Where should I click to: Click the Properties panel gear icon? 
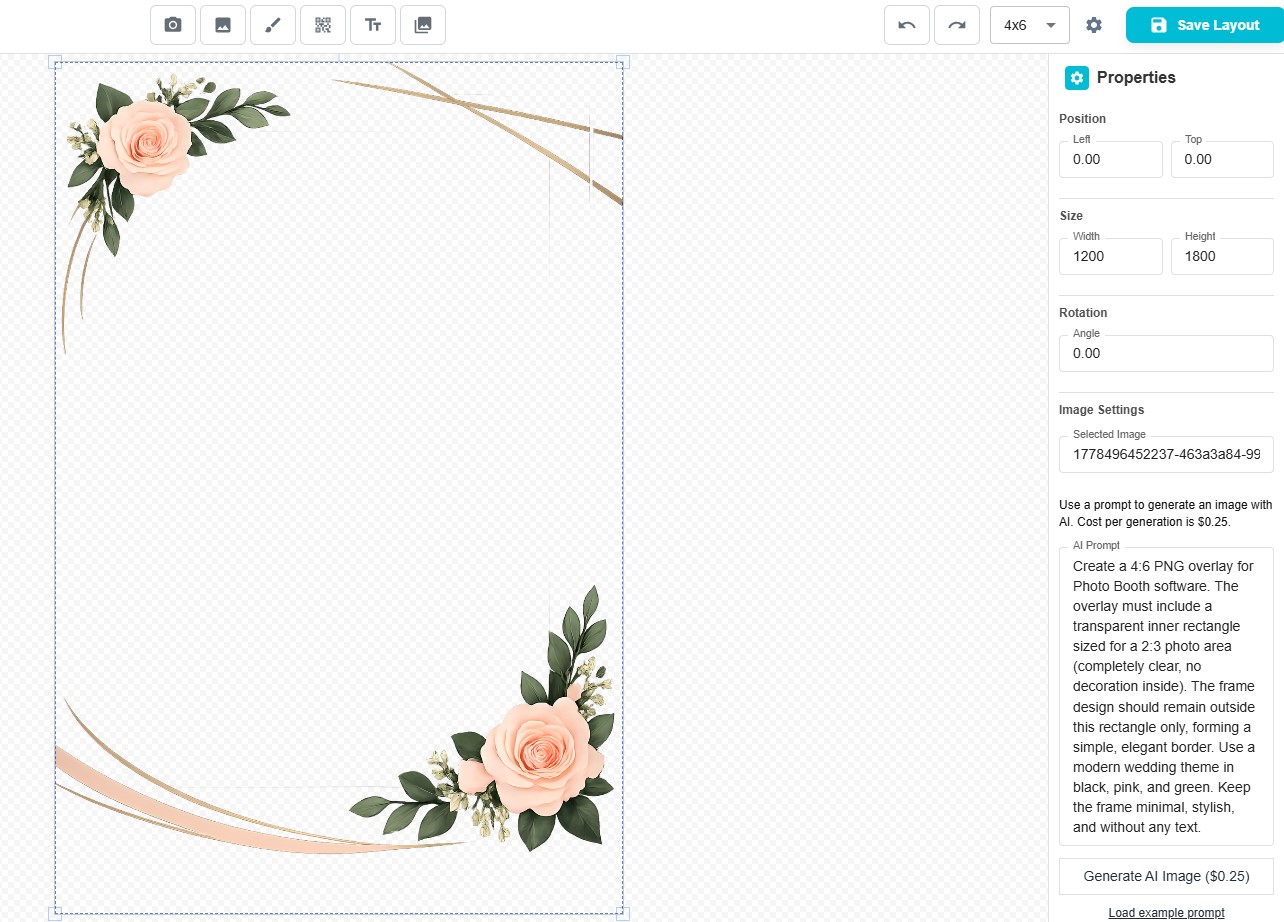coord(1076,78)
